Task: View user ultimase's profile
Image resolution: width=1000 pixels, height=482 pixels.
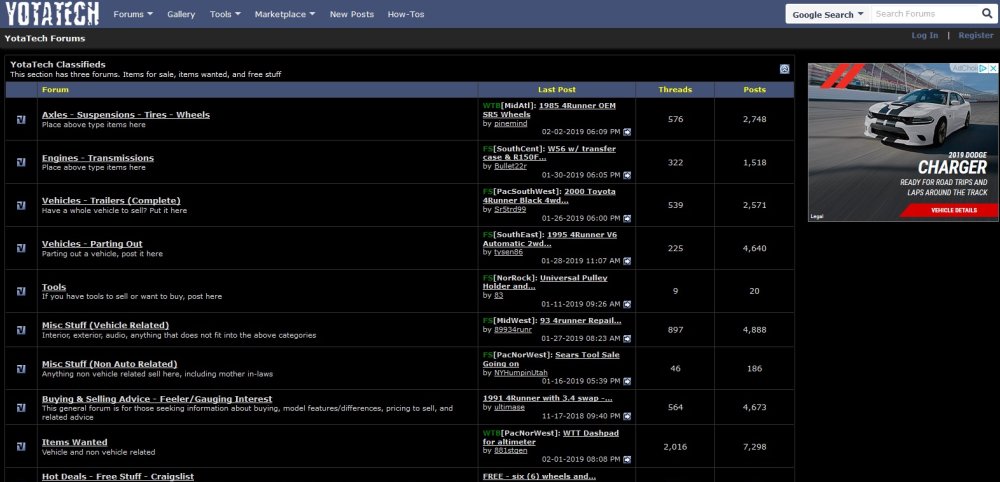Action: click(x=509, y=407)
